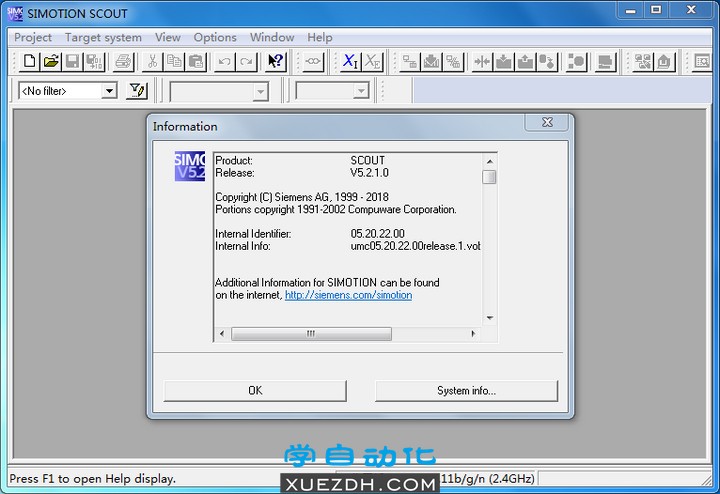Click the release value V5.2.1.0
The width and height of the screenshot is (720, 494).
pyautogui.click(x=369, y=173)
